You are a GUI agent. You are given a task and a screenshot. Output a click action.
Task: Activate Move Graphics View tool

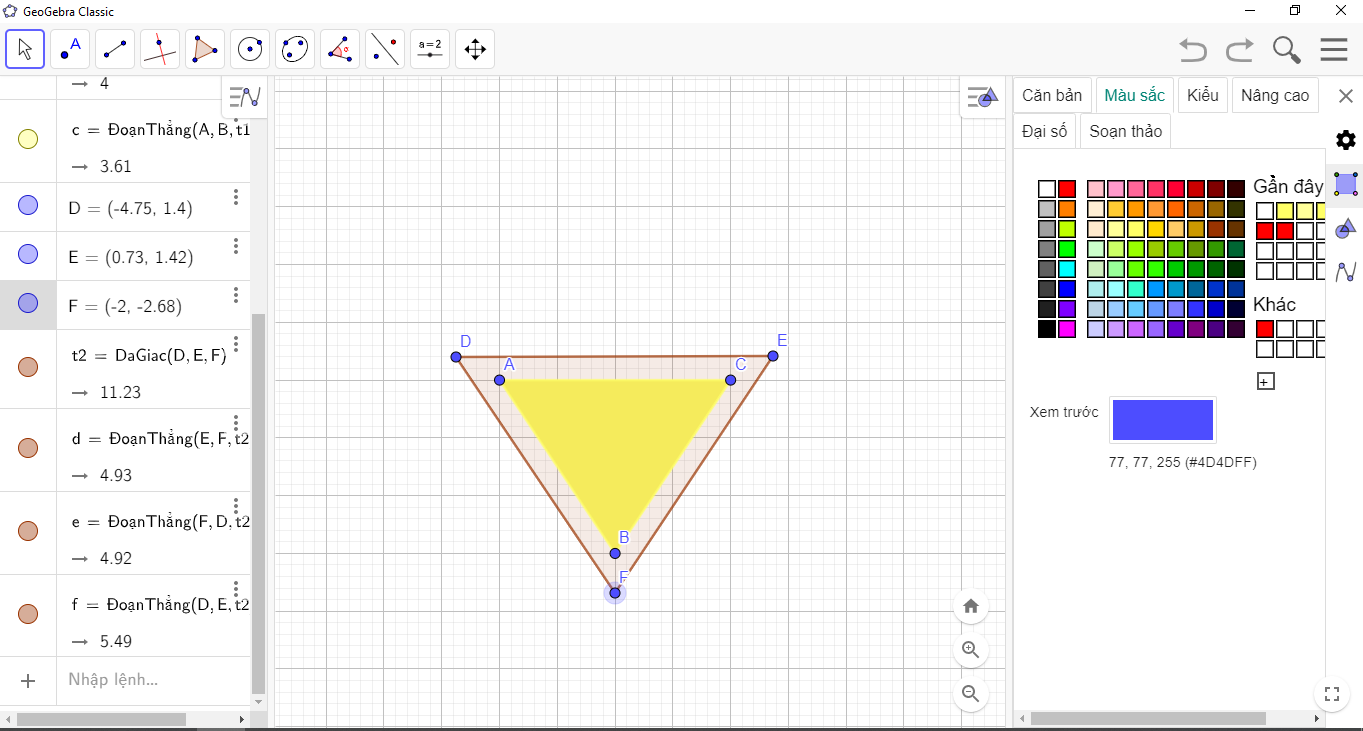click(x=475, y=49)
